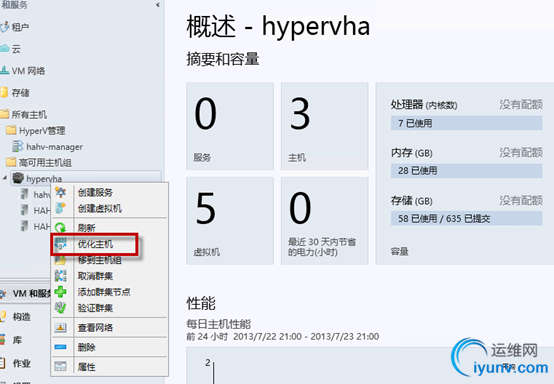Choose 创建虚拟机 from context menu
Viewport: 554px width, 384px height.
pos(100,208)
